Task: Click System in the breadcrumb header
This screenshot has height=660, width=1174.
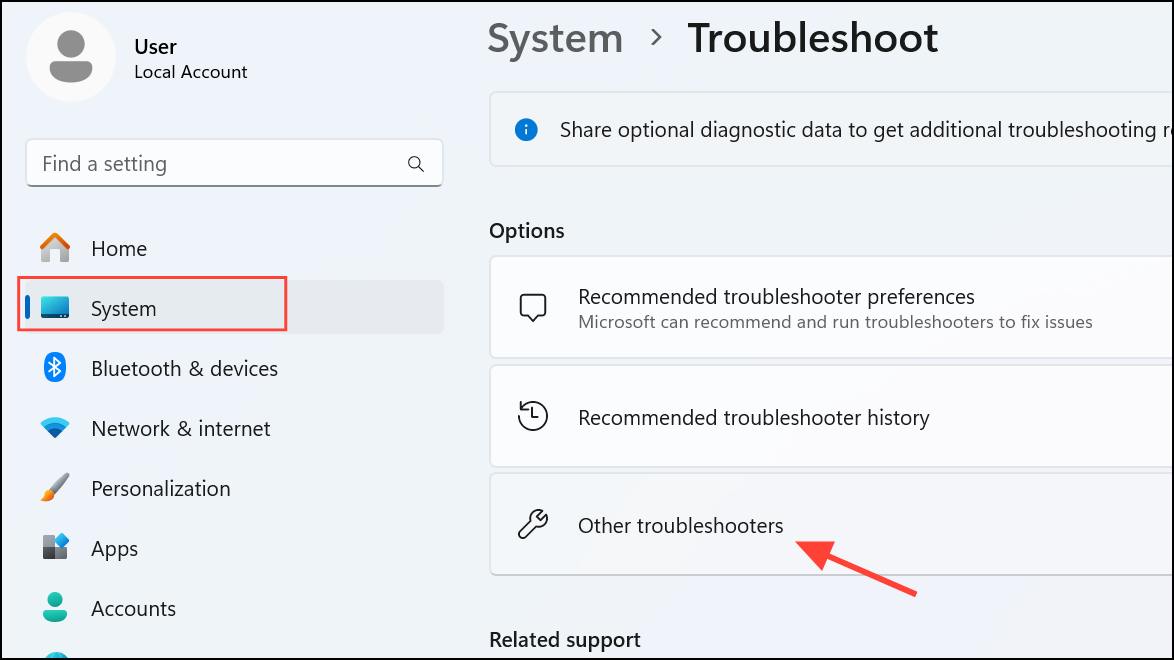Action: [555, 38]
